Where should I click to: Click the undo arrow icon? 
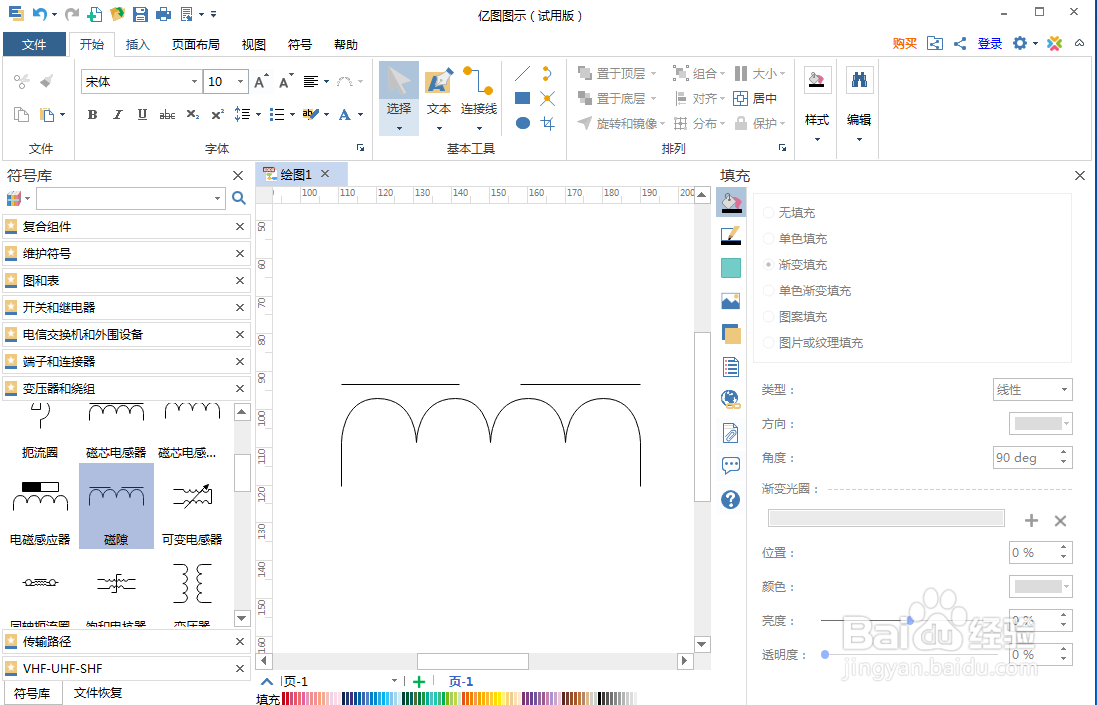[39, 14]
